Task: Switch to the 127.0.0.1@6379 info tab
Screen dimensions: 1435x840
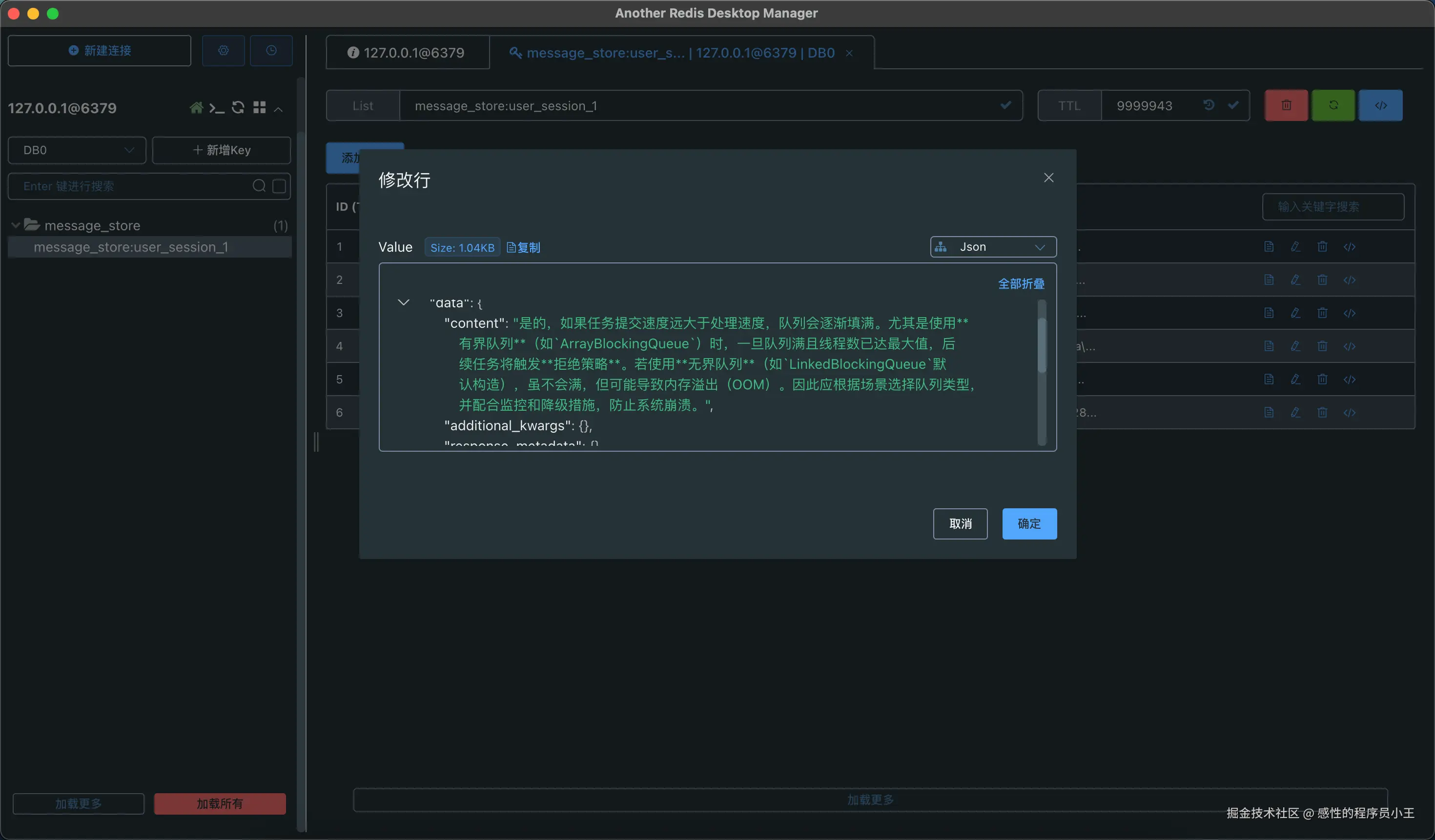Action: click(x=407, y=53)
